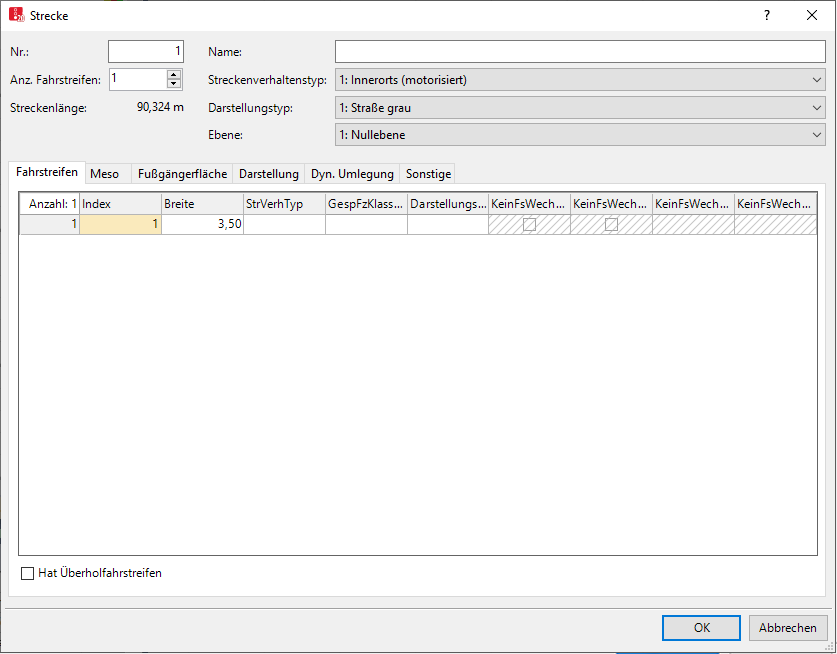Go to the Sonstige tab
The image size is (837, 654).
[428, 174]
